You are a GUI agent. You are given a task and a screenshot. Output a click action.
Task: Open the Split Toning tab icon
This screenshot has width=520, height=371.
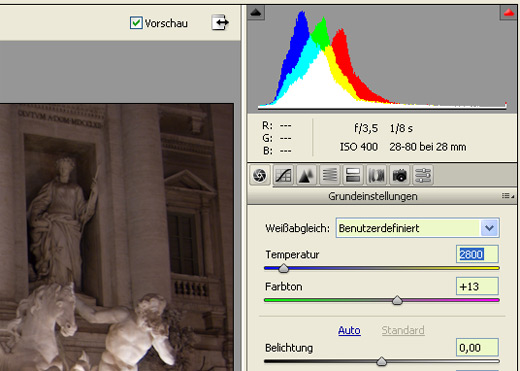353,175
